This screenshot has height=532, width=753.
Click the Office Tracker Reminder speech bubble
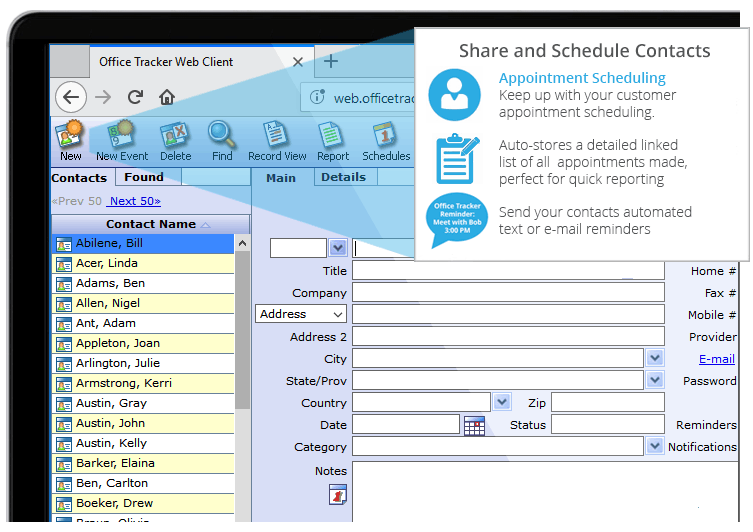(456, 220)
